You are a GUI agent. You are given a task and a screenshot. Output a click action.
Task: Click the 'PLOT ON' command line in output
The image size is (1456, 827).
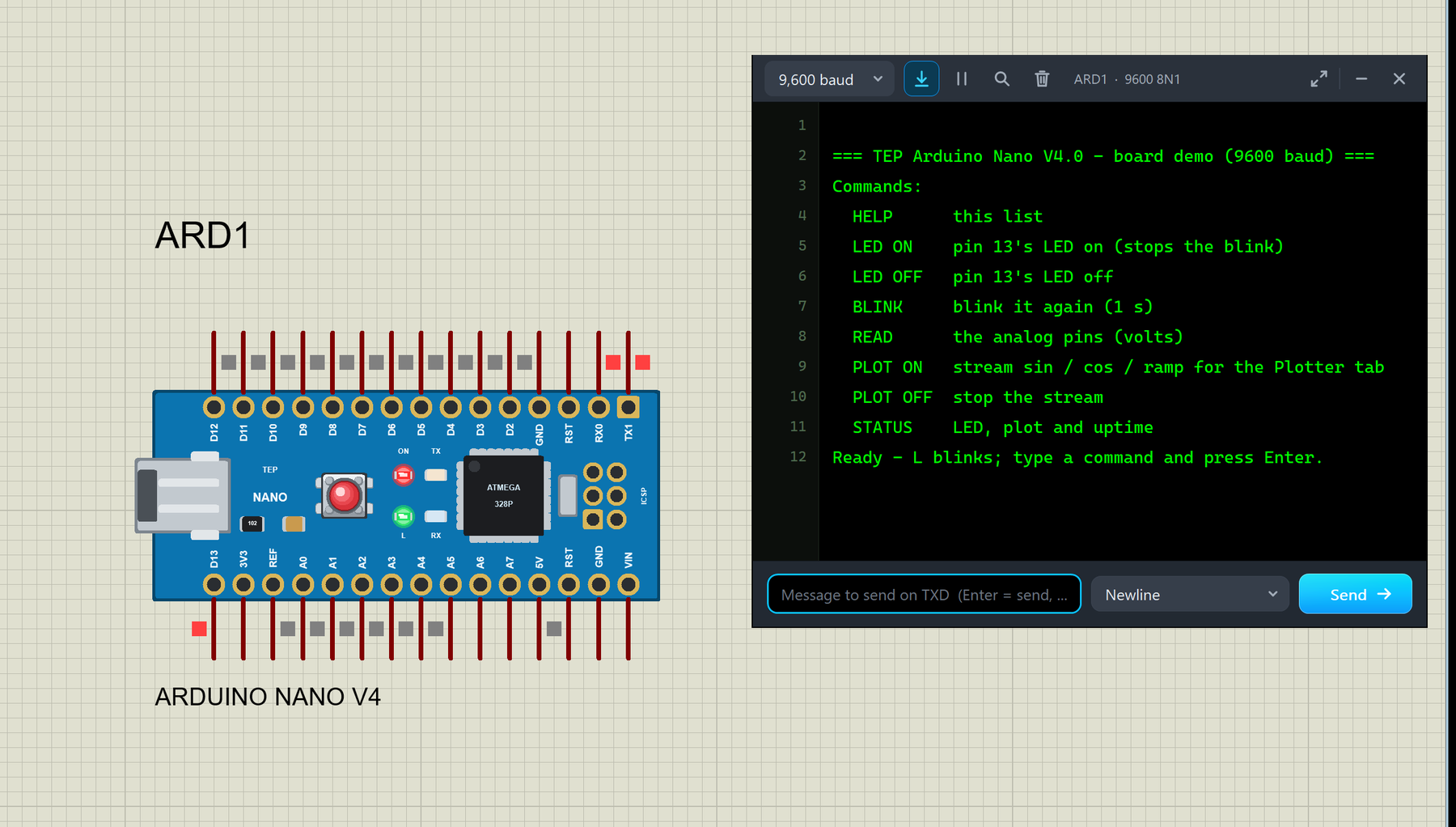coord(1118,367)
